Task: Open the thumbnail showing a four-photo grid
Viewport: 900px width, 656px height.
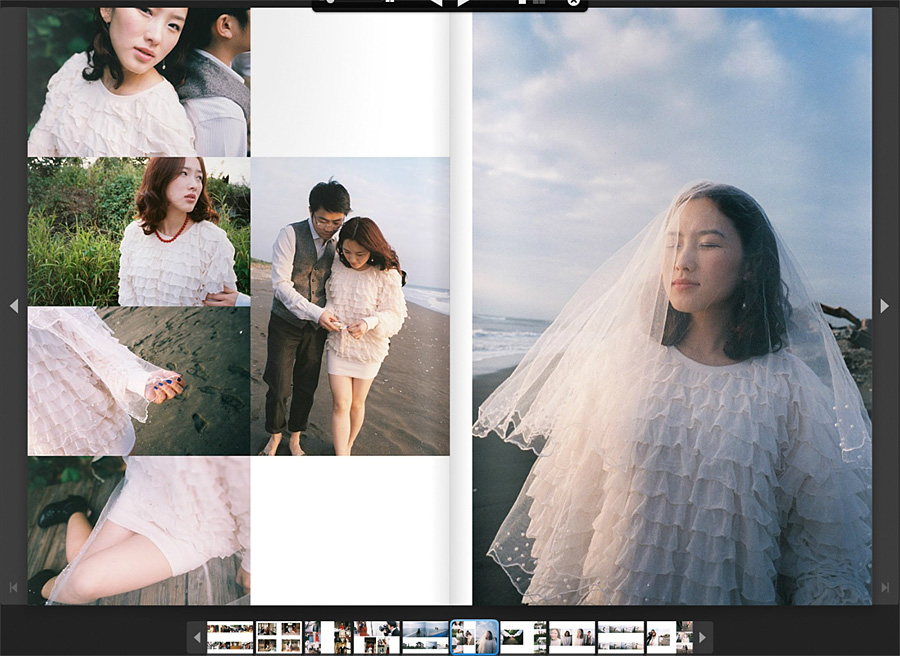Action: pos(279,637)
